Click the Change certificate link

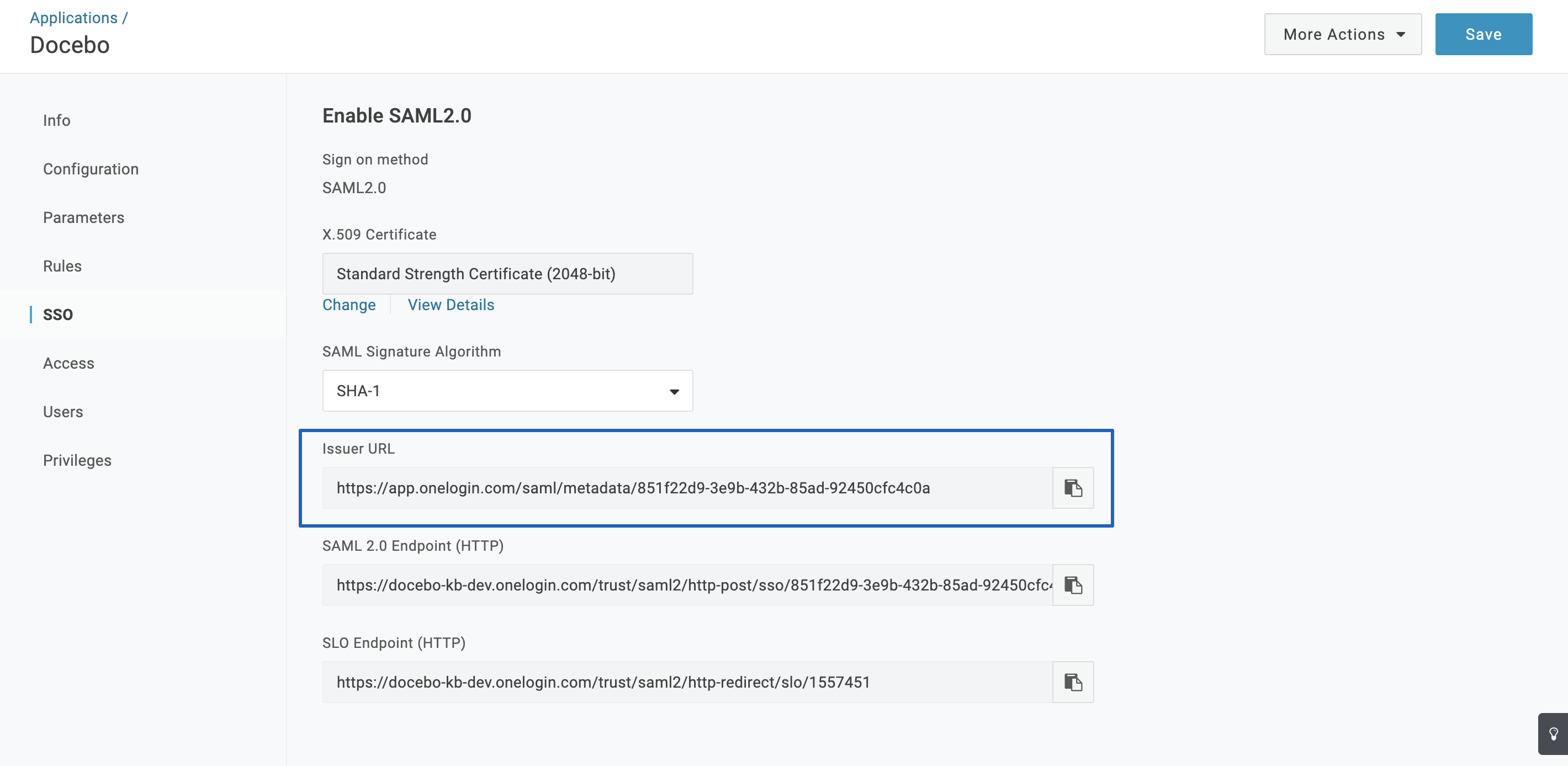pyautogui.click(x=349, y=305)
